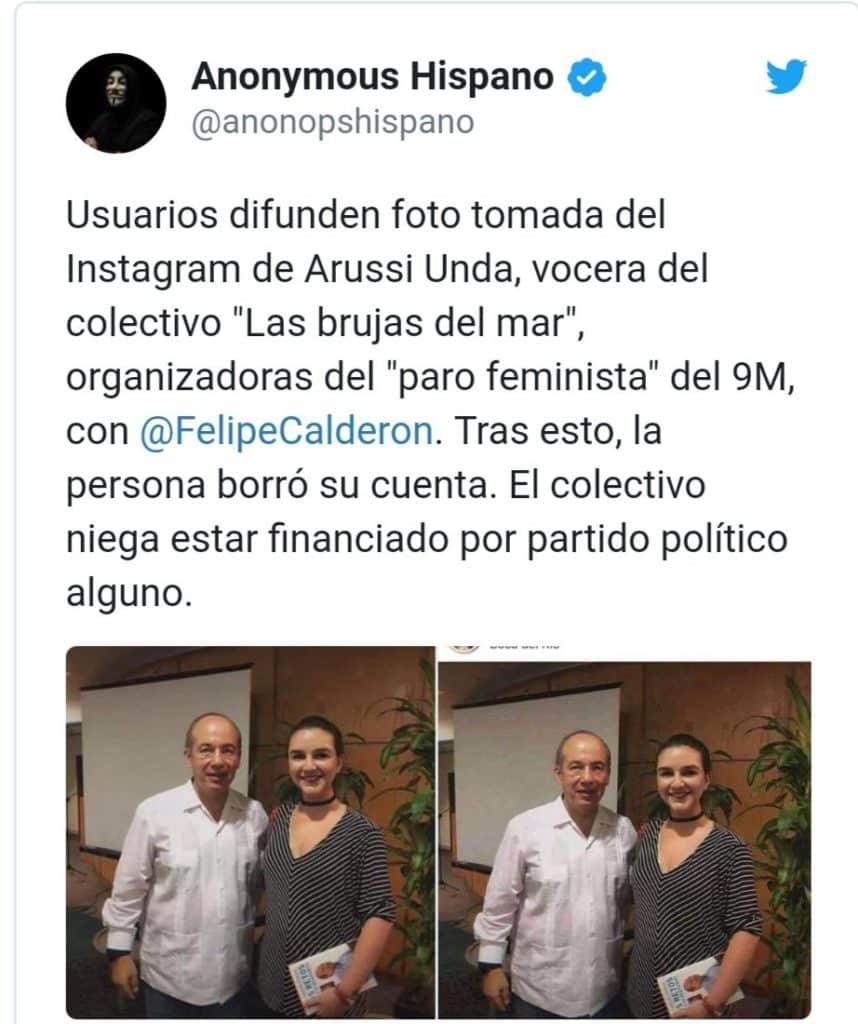Click the black choker in the left photo
The width and height of the screenshot is (858, 1024).
point(319,801)
